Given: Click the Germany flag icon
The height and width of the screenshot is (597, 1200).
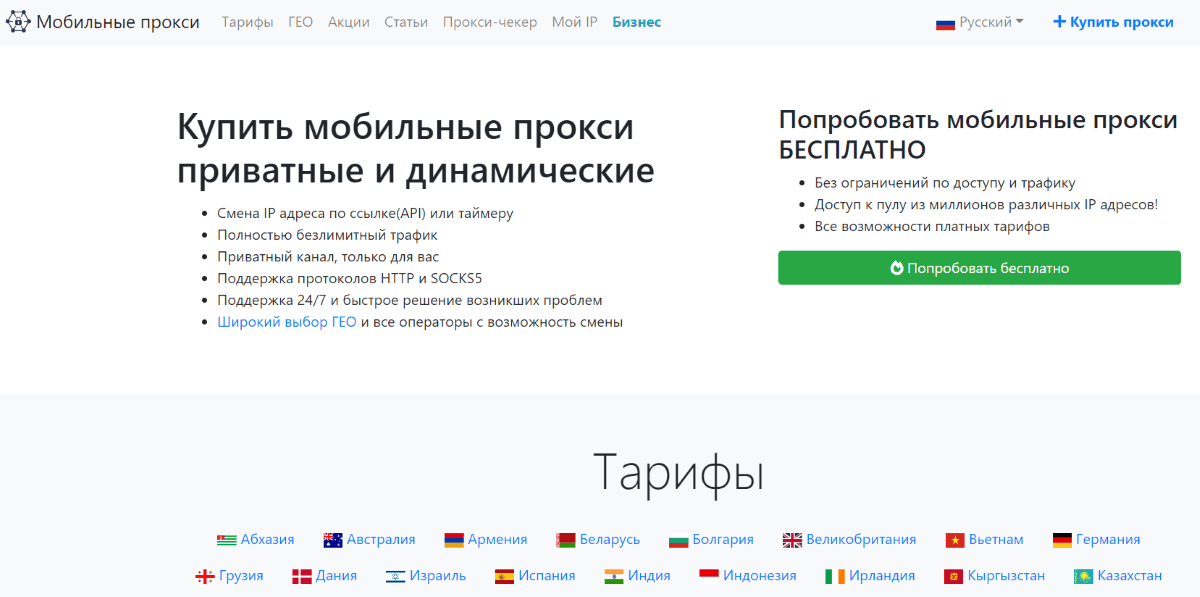Looking at the screenshot, I should 1063,540.
